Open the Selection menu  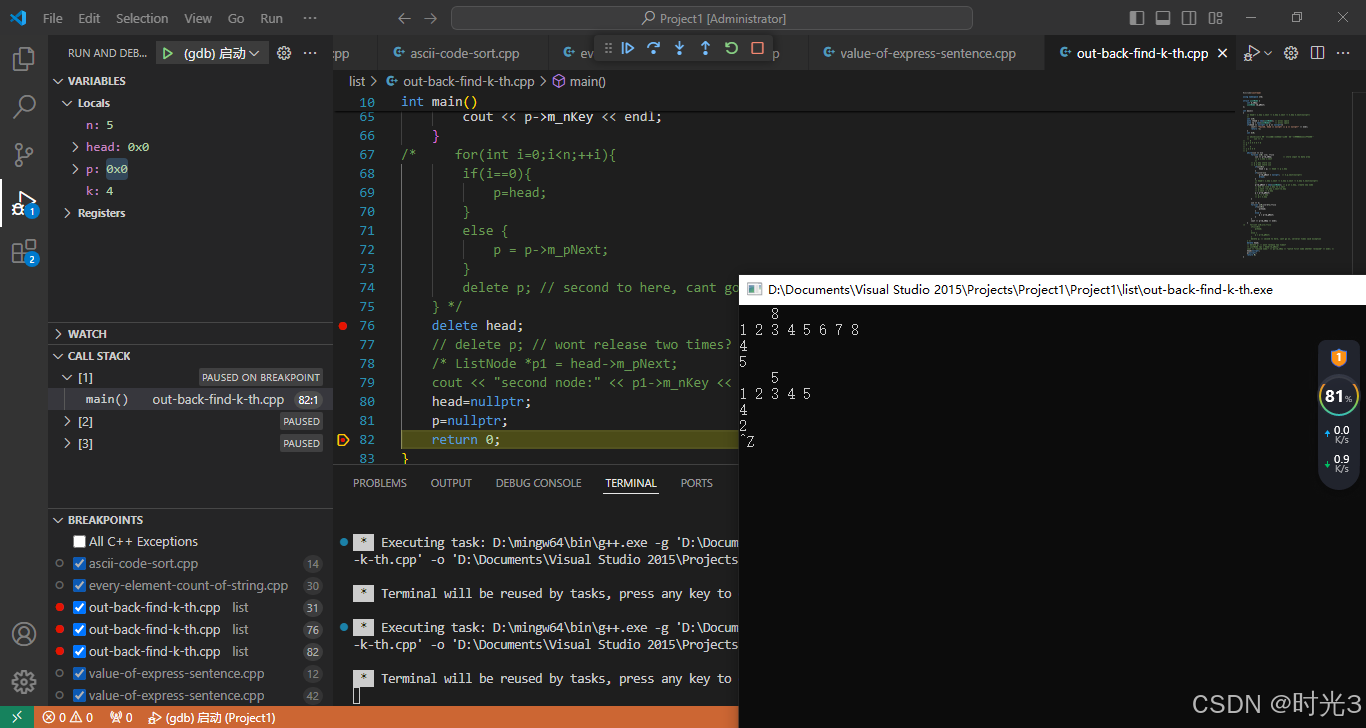(142, 18)
